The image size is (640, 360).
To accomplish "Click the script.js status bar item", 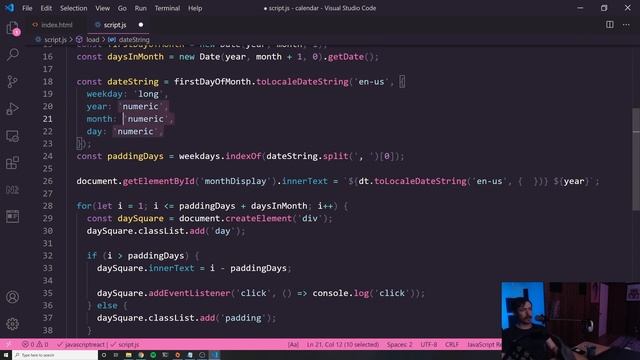I will pos(125,344).
